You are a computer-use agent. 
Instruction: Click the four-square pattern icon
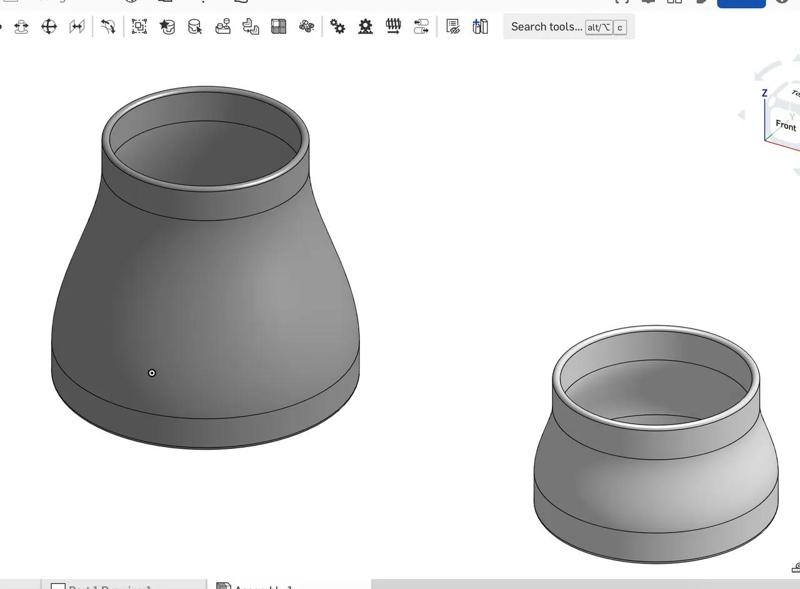point(279,27)
